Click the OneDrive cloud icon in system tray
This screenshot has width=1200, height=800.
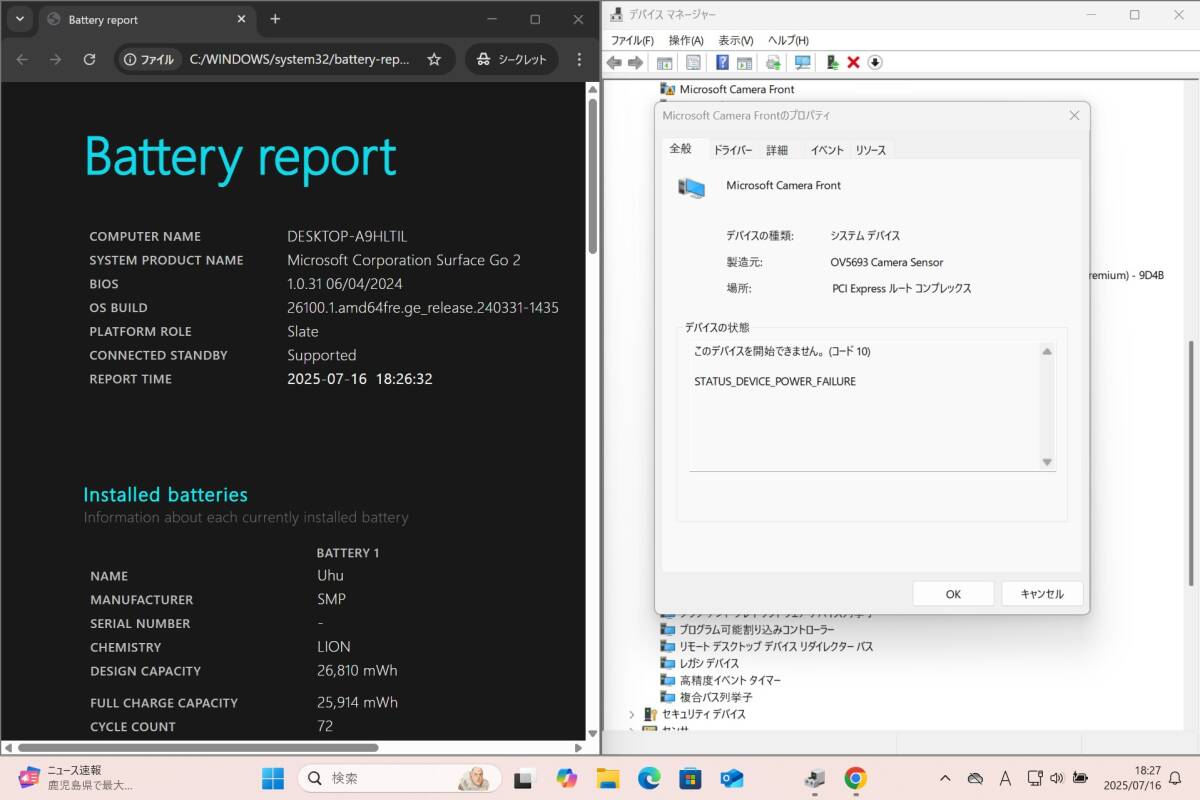[x=975, y=778]
